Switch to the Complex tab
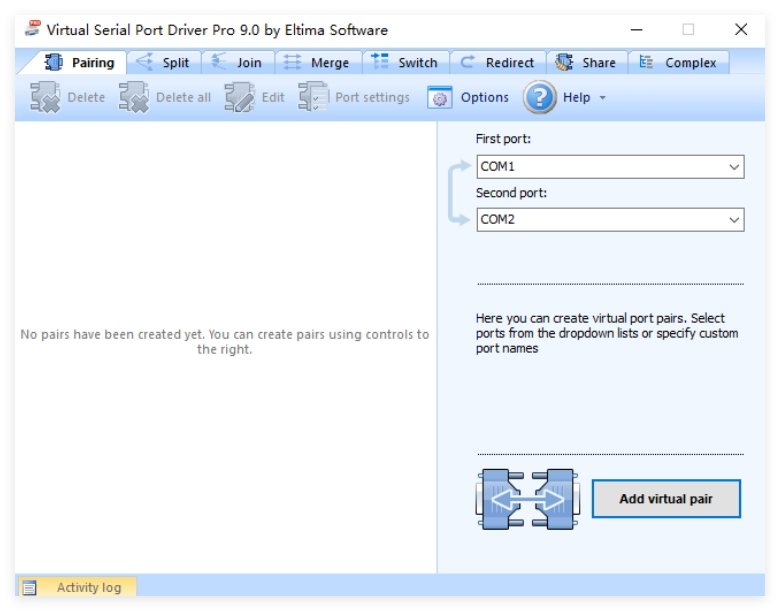This screenshot has width=780, height=611. click(679, 63)
